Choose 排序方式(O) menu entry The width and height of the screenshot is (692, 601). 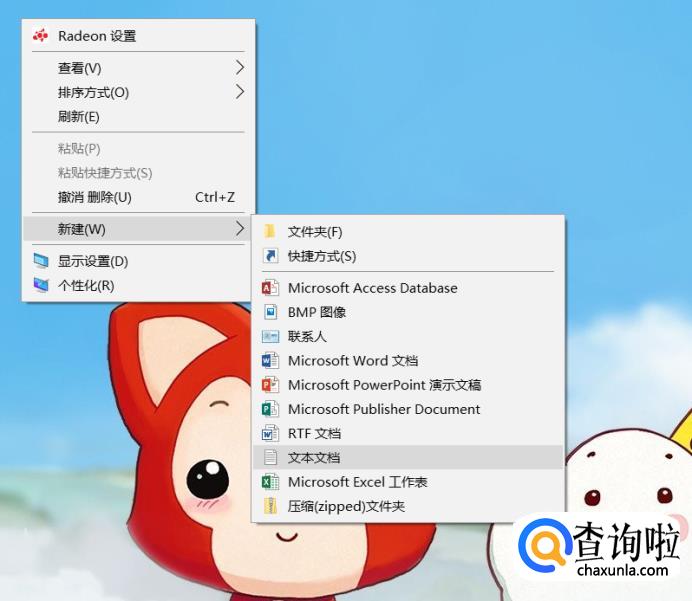click(x=138, y=92)
